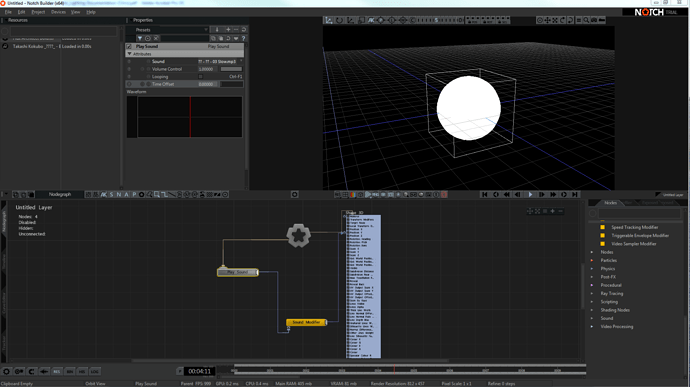This screenshot has width=690, height=387.
Task: Click the back arrow icon on the bottom bar
Action: pyautogui.click(x=44, y=372)
